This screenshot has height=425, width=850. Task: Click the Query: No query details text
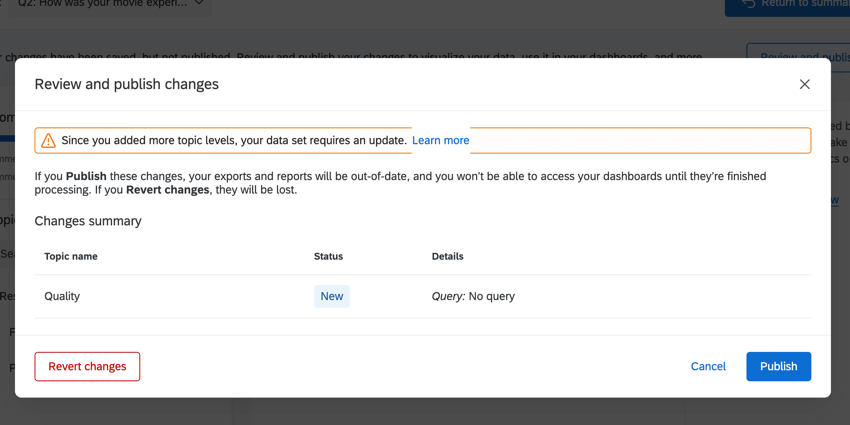(x=473, y=296)
